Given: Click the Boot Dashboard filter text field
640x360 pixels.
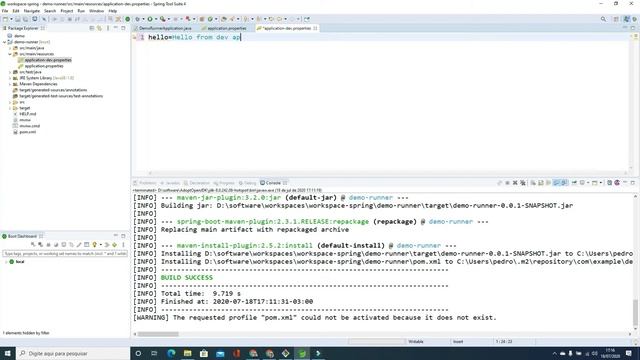Looking at the screenshot, I should (65, 253).
